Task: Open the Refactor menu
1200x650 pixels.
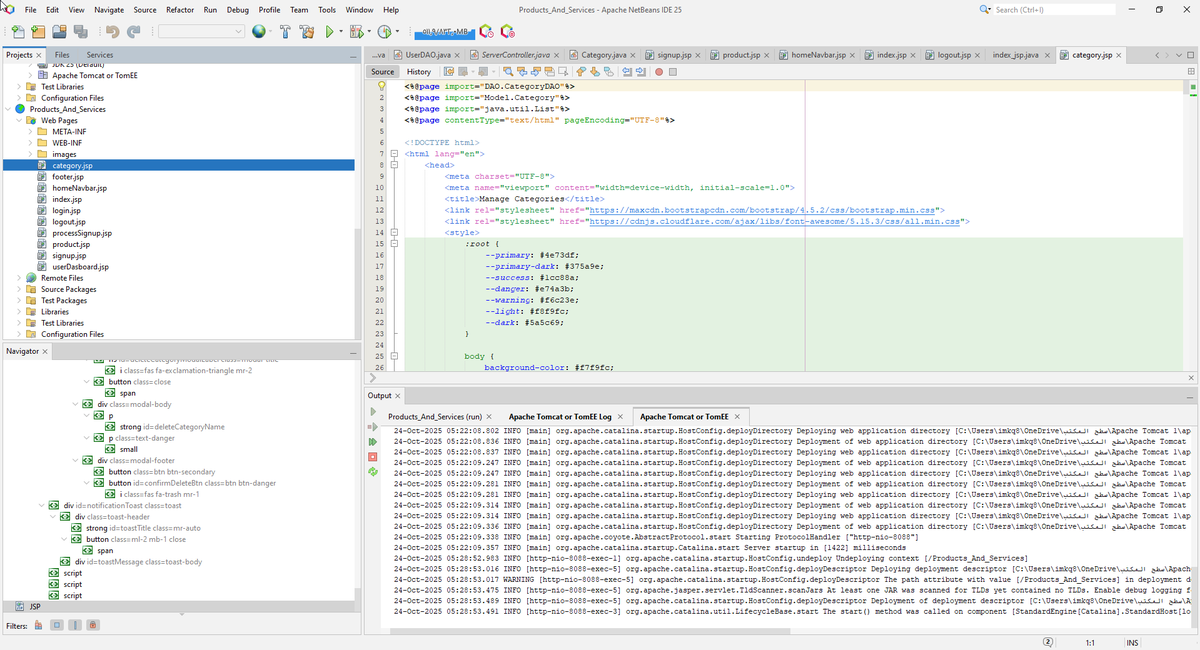Action: click(x=180, y=9)
